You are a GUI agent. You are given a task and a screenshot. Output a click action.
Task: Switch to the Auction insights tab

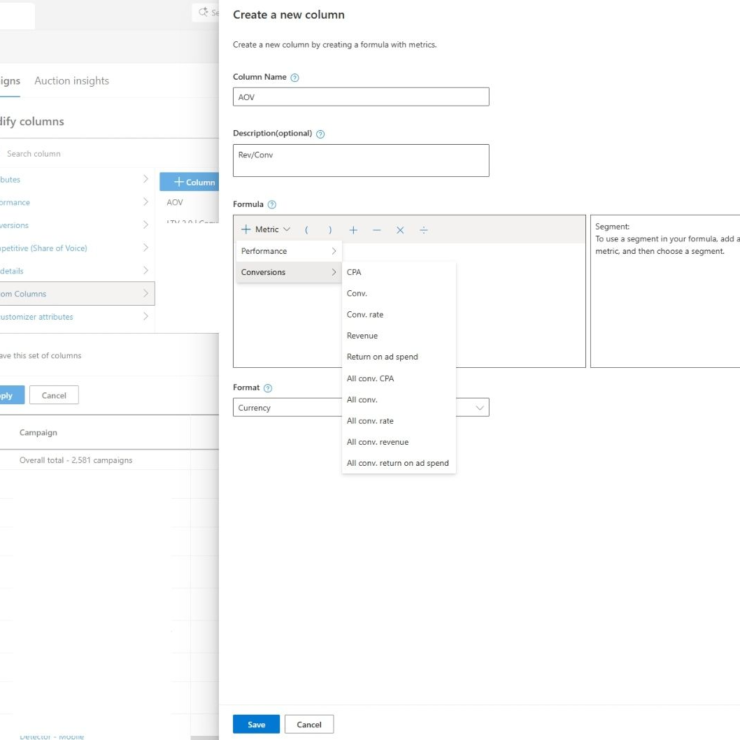point(72,81)
